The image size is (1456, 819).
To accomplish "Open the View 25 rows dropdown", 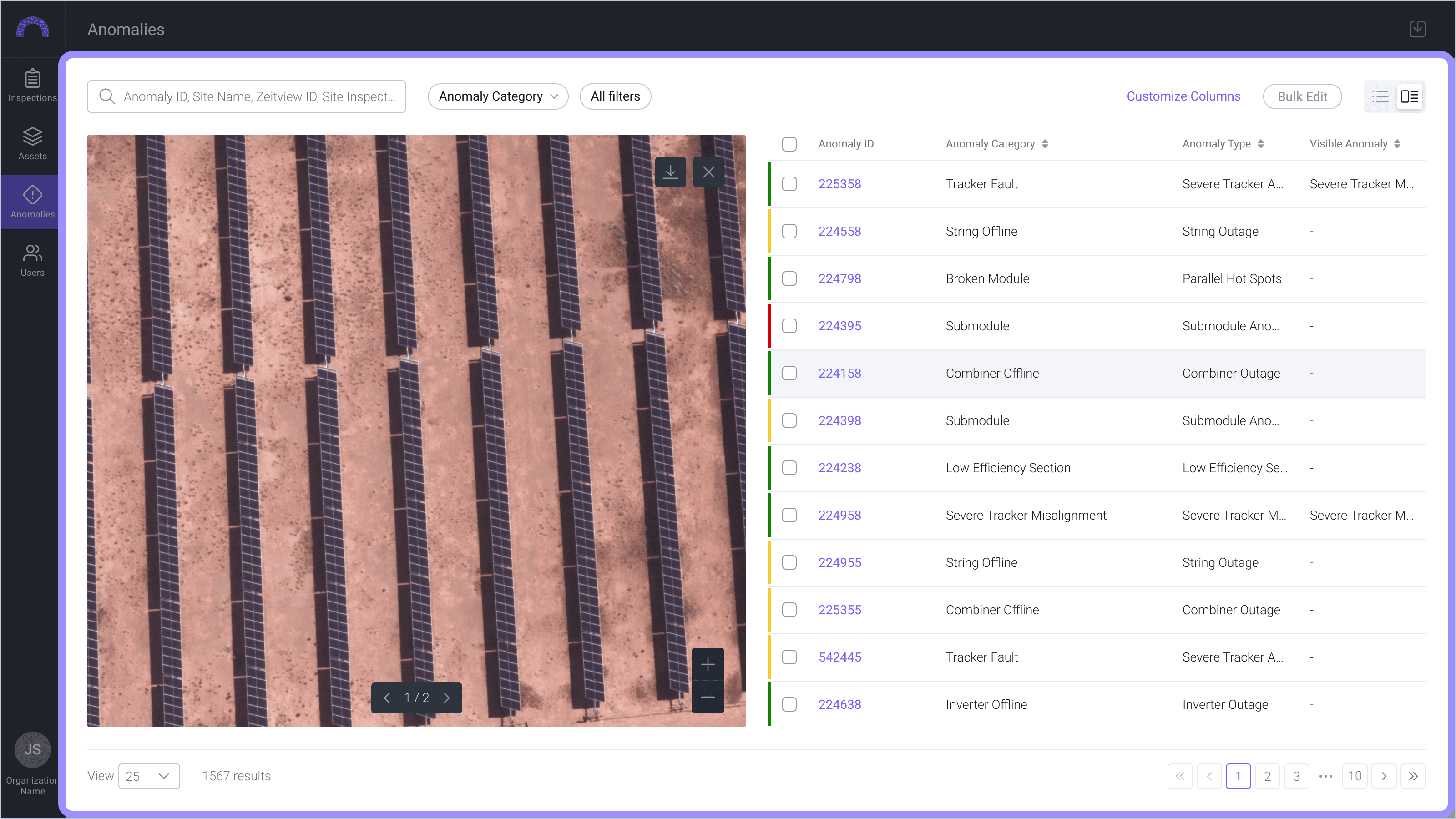I will pos(149,776).
